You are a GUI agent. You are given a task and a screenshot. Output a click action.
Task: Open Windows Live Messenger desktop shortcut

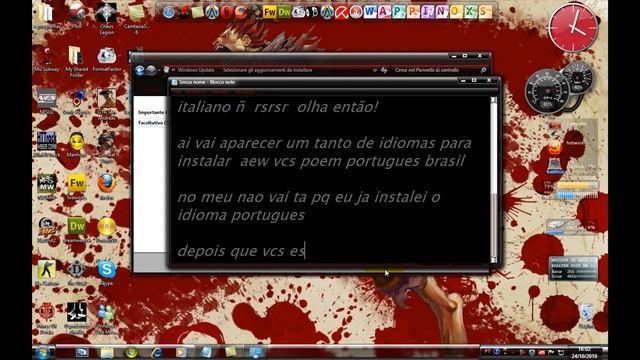click(x=107, y=318)
